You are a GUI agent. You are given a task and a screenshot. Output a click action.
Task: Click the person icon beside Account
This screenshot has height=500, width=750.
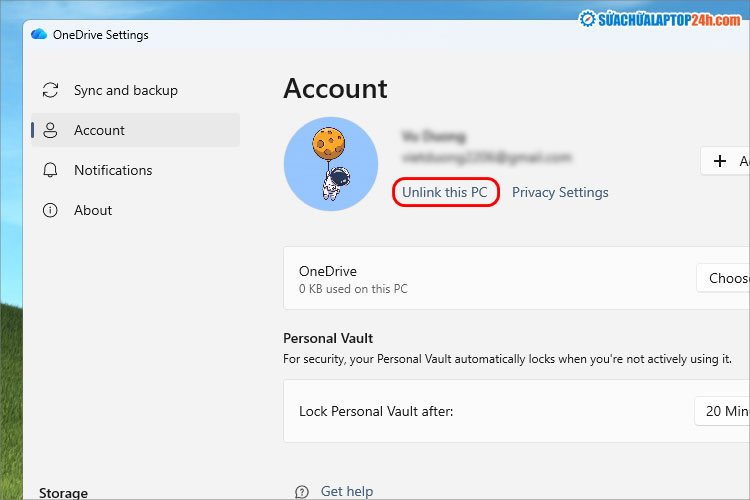click(x=50, y=131)
